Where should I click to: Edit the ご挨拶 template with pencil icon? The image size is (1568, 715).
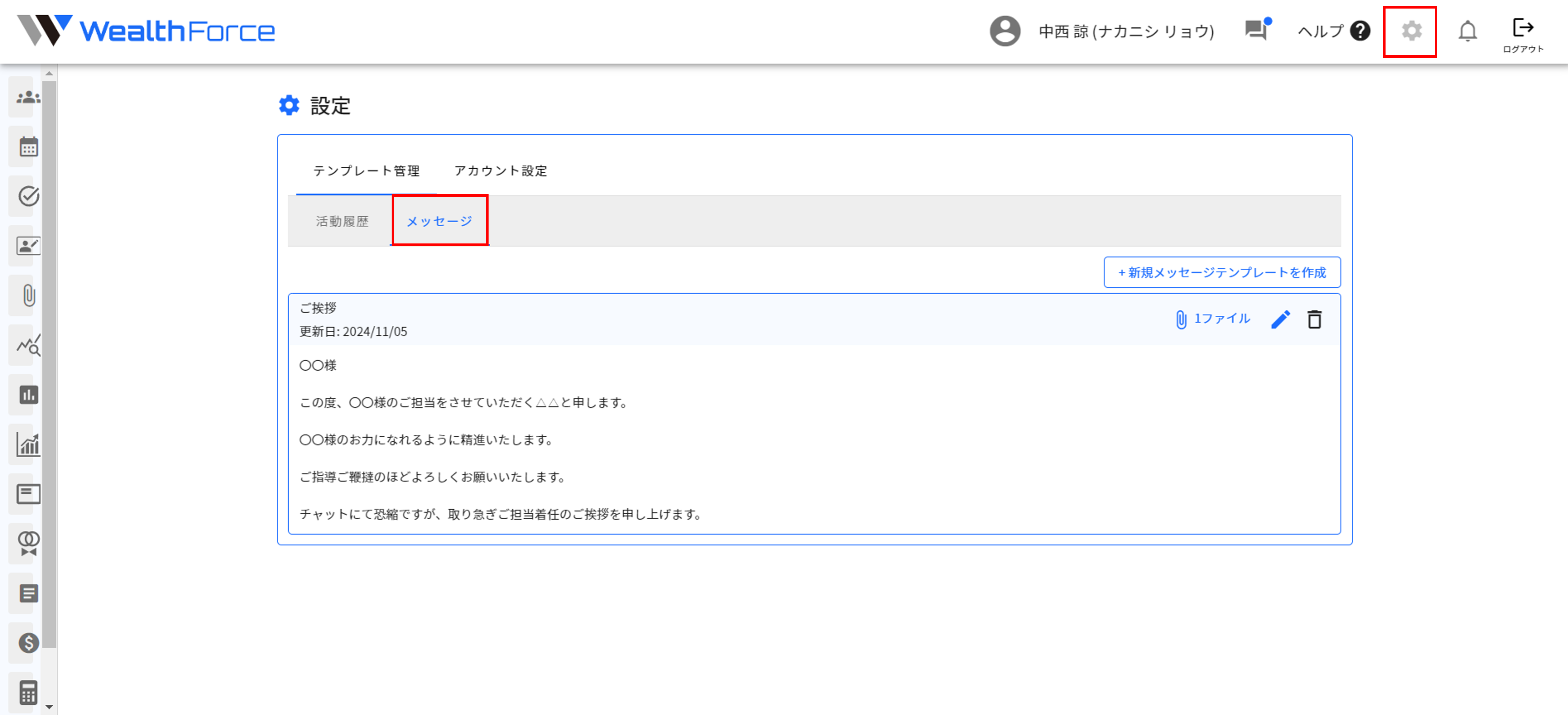tap(1281, 319)
